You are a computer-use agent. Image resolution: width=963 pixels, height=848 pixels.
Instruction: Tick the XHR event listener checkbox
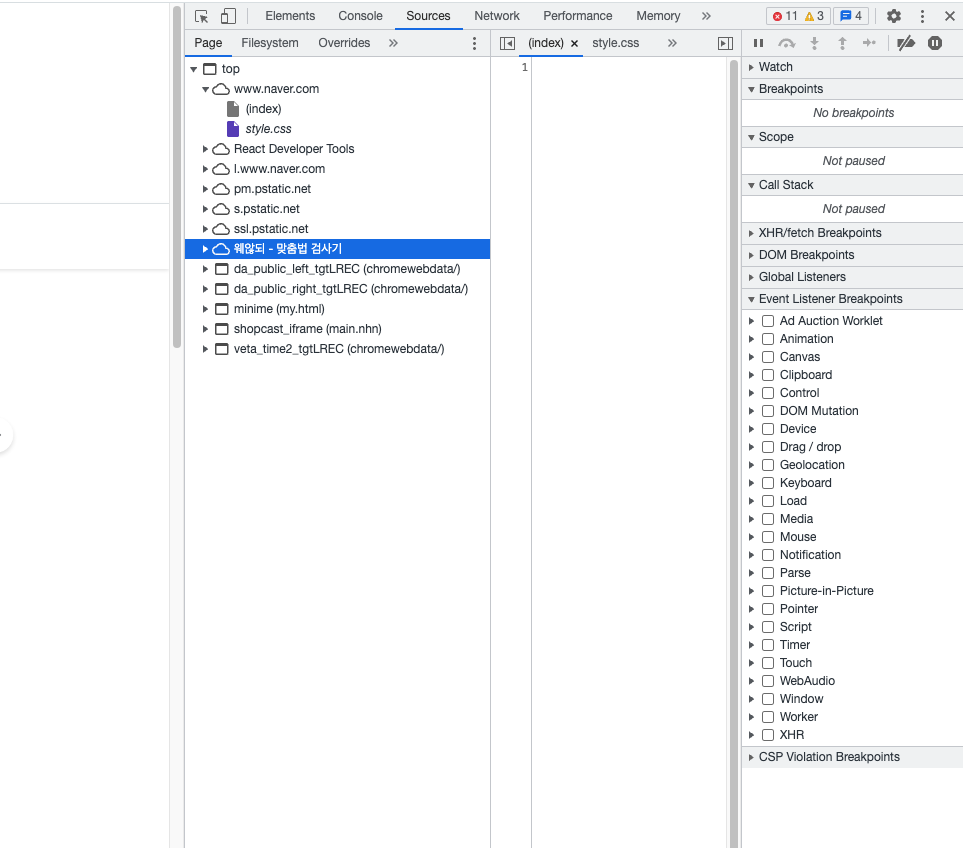pyautogui.click(x=768, y=735)
